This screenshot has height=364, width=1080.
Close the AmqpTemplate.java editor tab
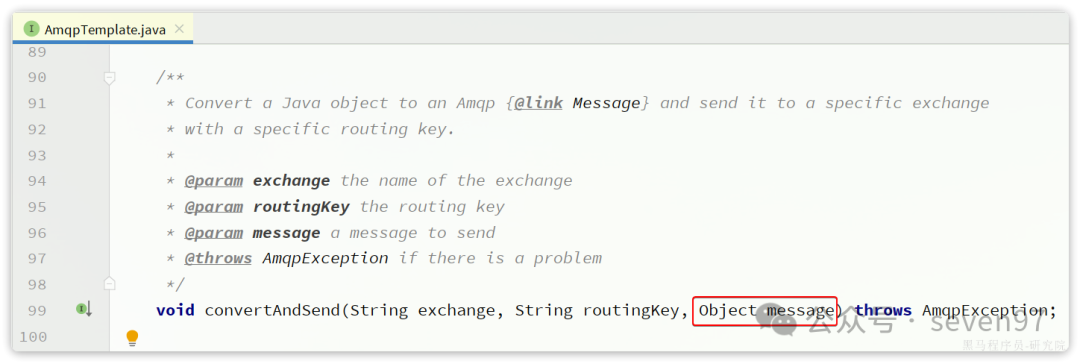click(179, 29)
